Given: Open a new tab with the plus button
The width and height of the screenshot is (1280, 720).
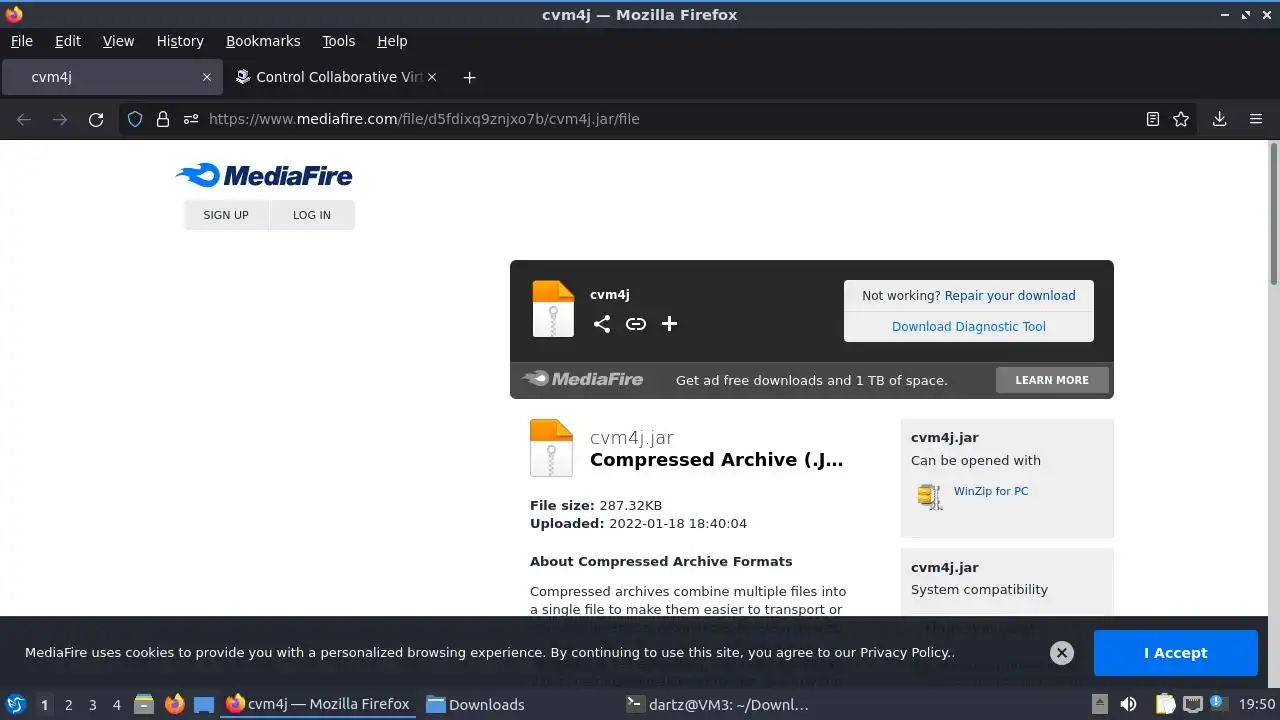Looking at the screenshot, I should [469, 77].
